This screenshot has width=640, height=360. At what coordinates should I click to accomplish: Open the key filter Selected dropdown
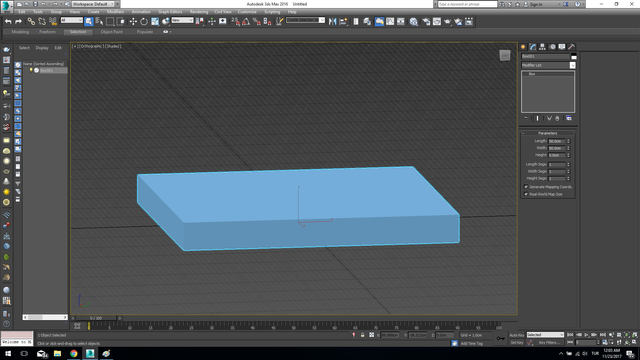pos(545,335)
